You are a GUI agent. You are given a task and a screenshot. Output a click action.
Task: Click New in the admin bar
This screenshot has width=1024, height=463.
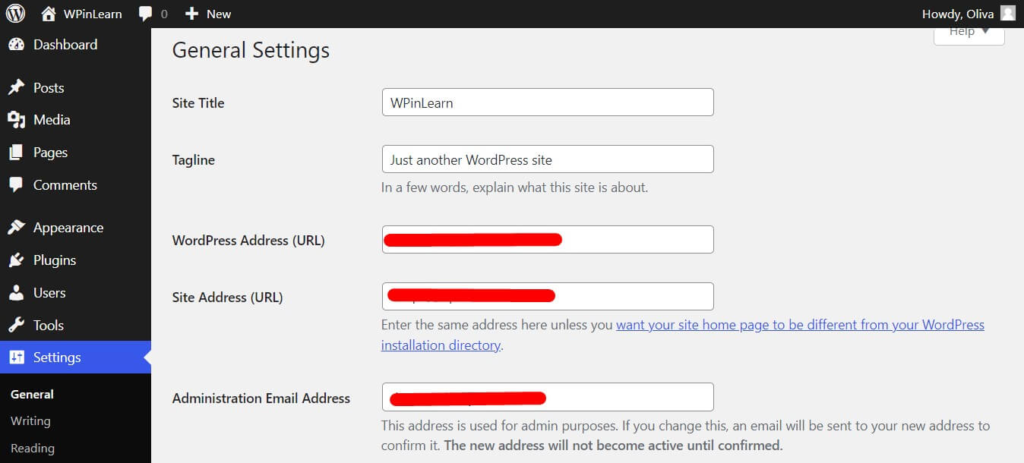[x=218, y=14]
